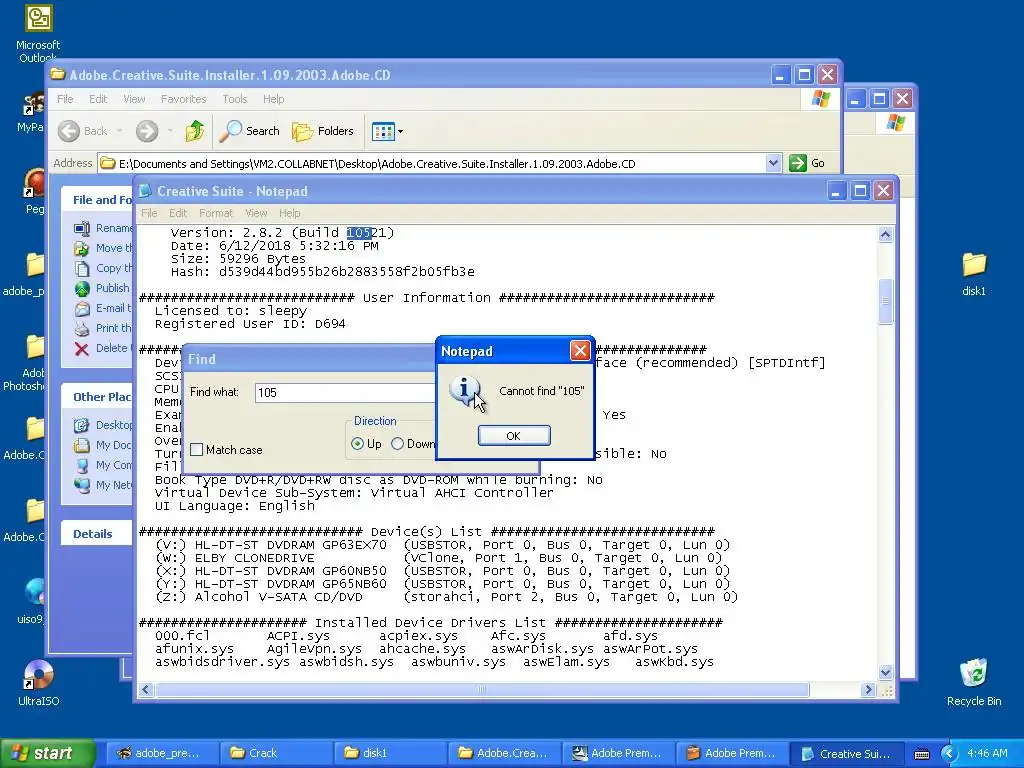
Task: Click the Notepad vertical scrollbar thumb
Action: coord(886,301)
